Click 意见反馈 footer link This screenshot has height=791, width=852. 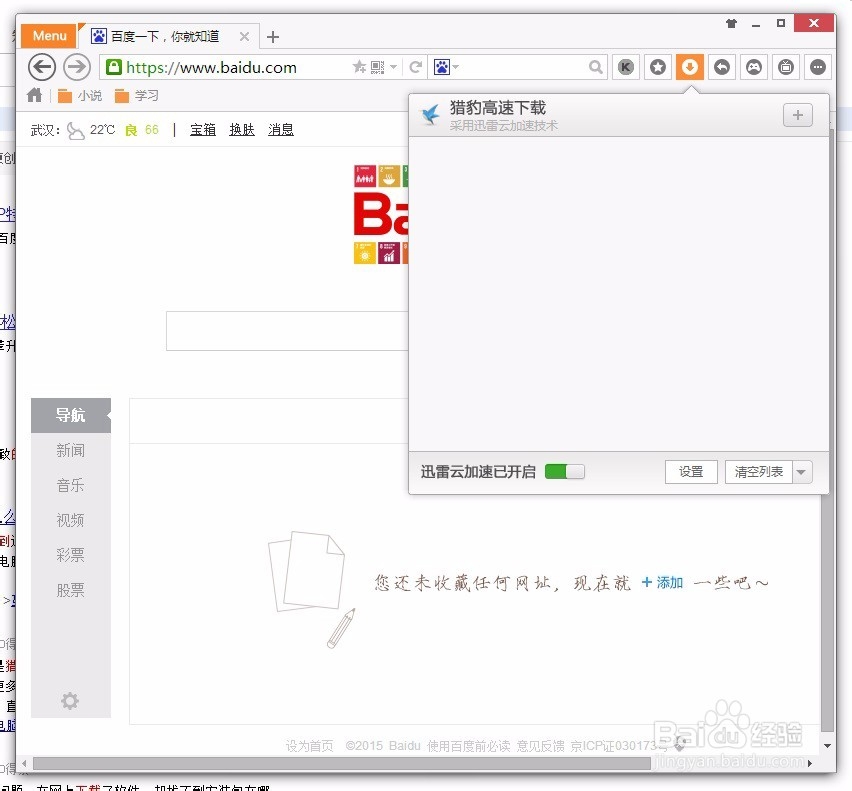click(x=540, y=746)
